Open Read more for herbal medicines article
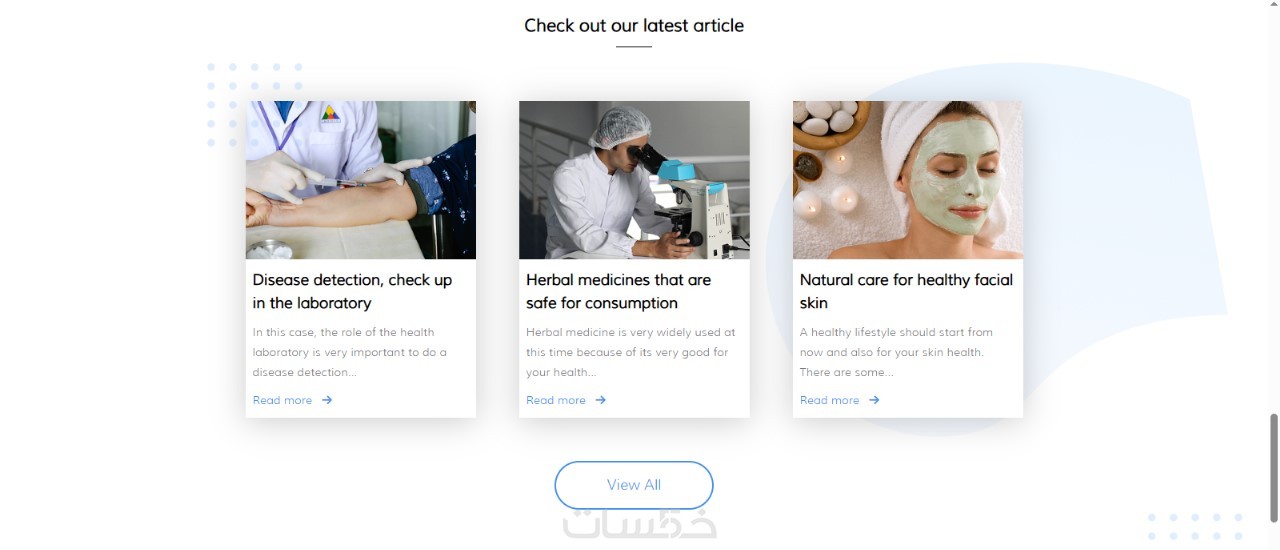Image resolution: width=1280 pixels, height=550 pixels. click(x=556, y=400)
